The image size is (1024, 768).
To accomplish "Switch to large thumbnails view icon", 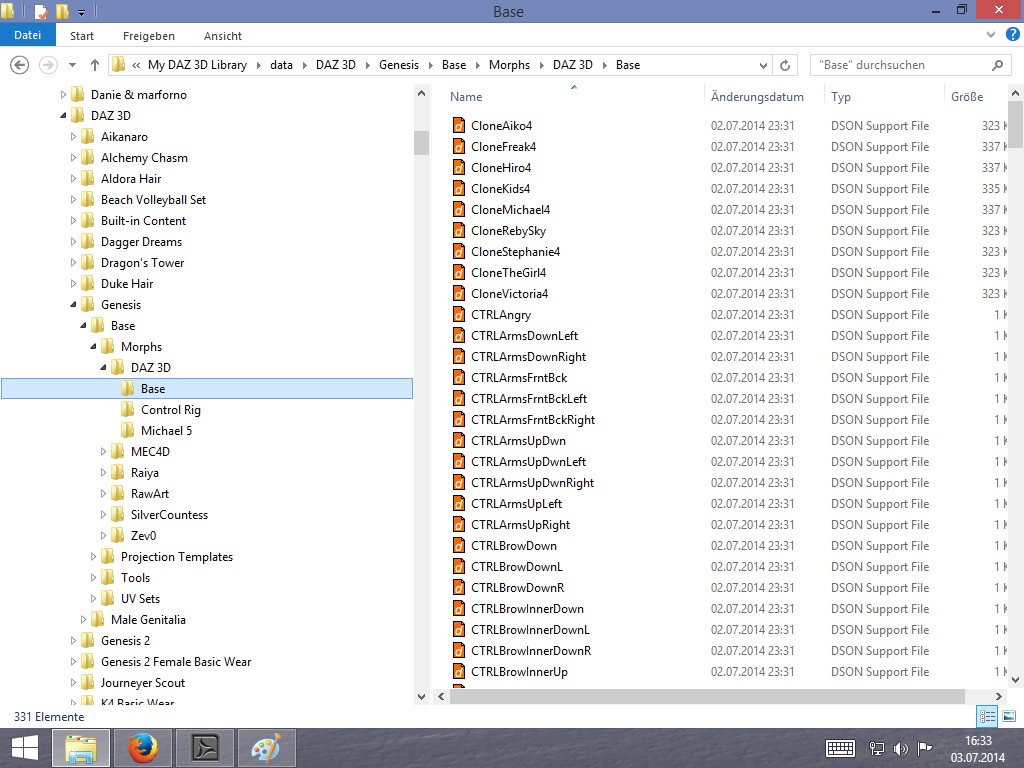I will 1009,716.
